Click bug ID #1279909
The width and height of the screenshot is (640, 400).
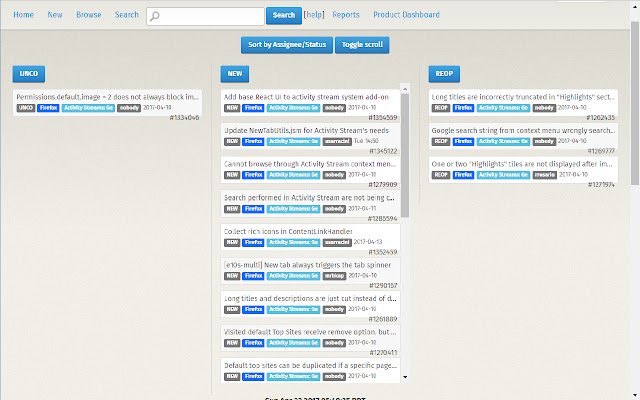coord(382,184)
